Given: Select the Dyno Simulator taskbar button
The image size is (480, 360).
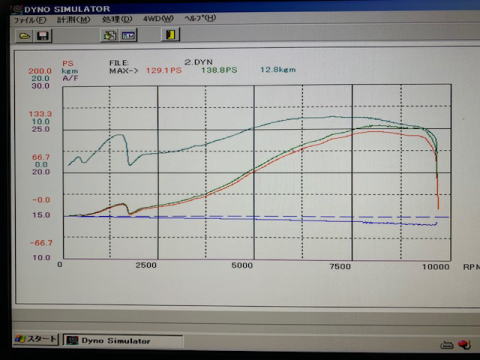Looking at the screenshot, I should point(123,341).
